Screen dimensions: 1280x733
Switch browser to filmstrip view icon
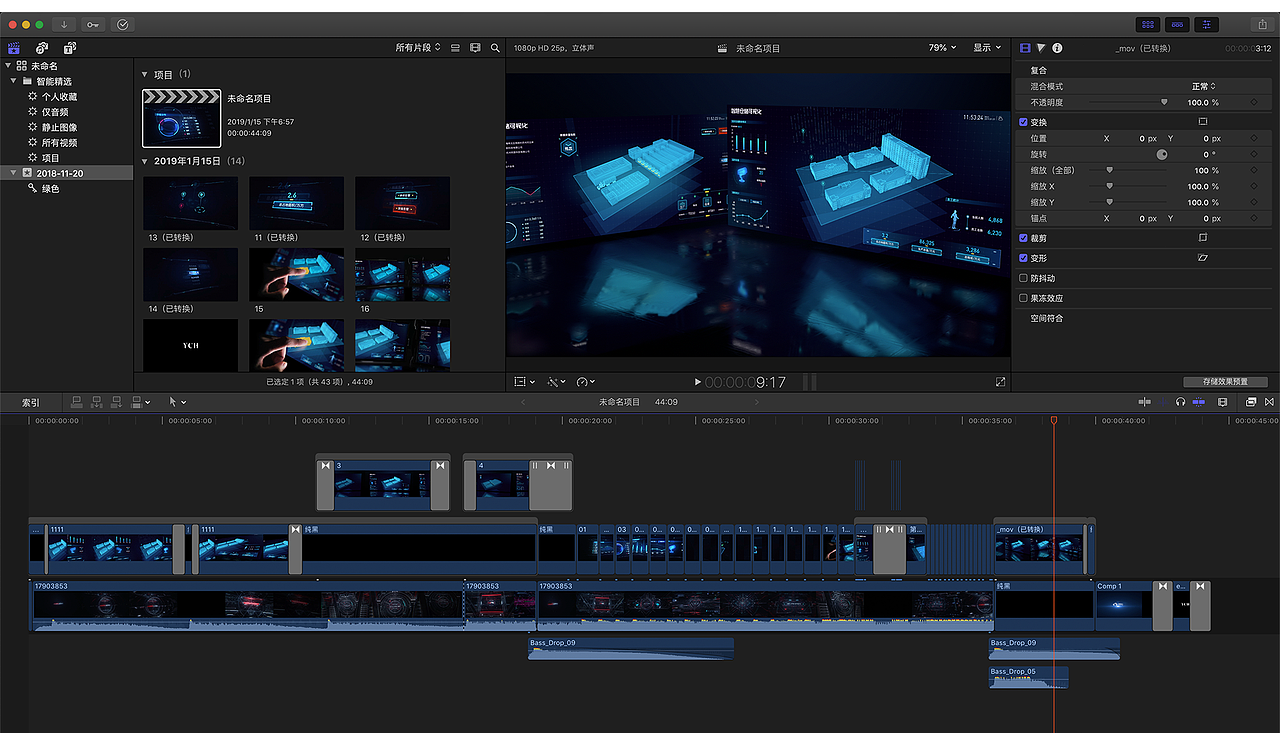475,48
